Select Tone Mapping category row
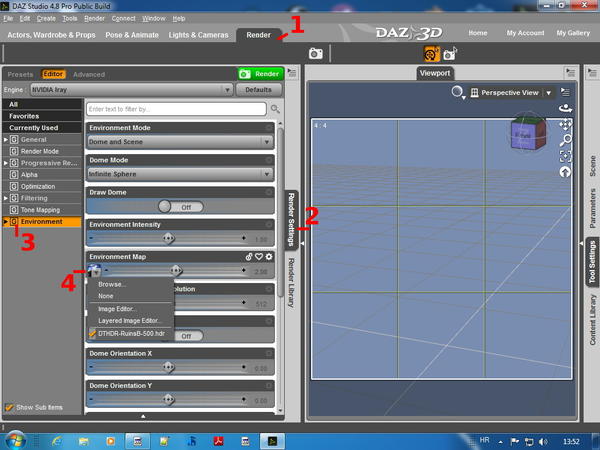Viewport: 600px width, 450px height. click(42, 210)
